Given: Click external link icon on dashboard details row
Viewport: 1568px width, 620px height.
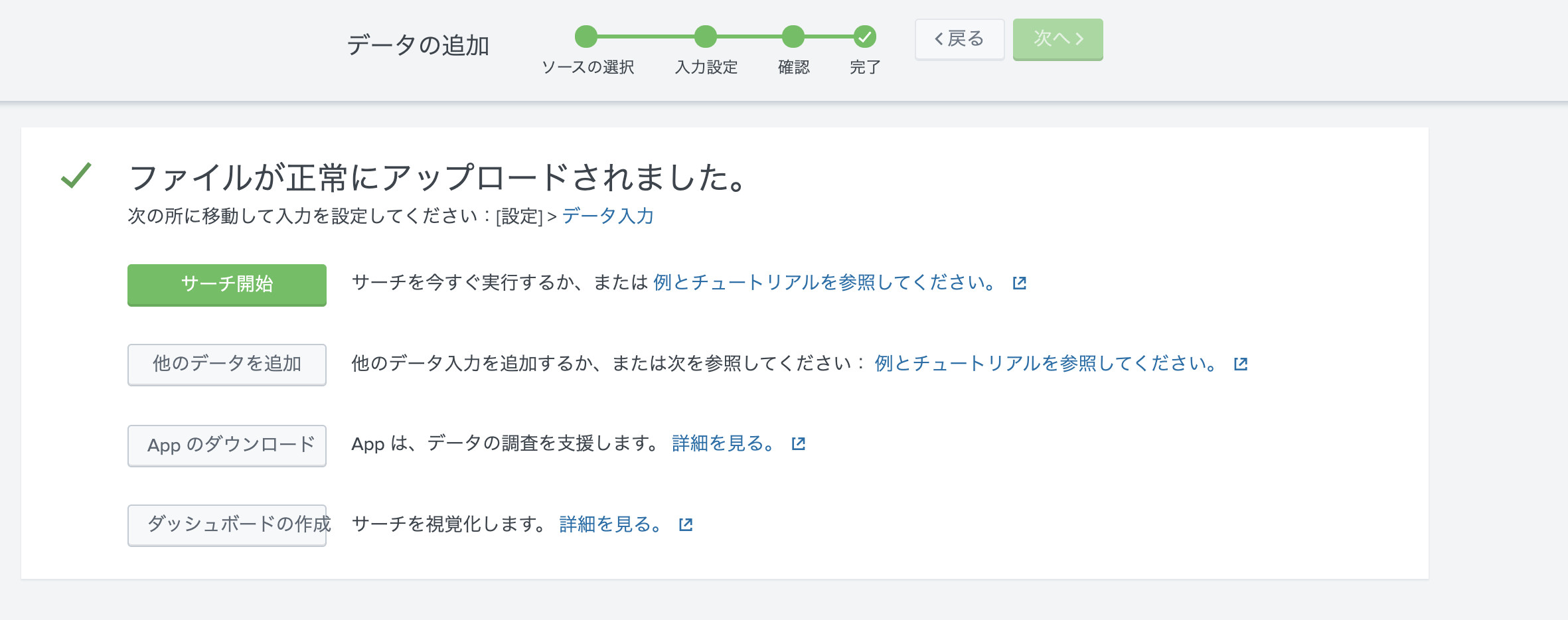Looking at the screenshot, I should click(685, 525).
